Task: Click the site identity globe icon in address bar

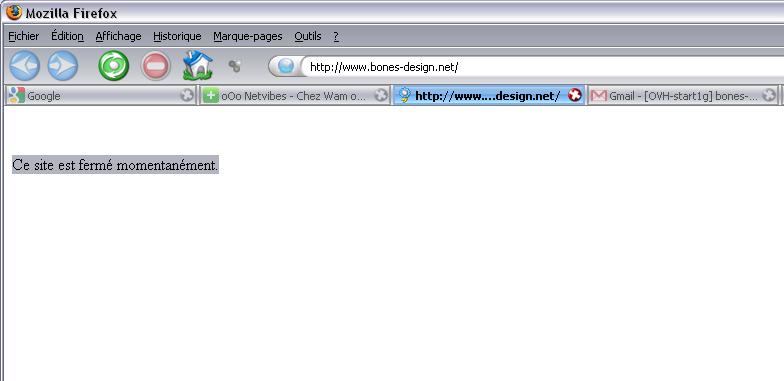Action: pos(286,66)
